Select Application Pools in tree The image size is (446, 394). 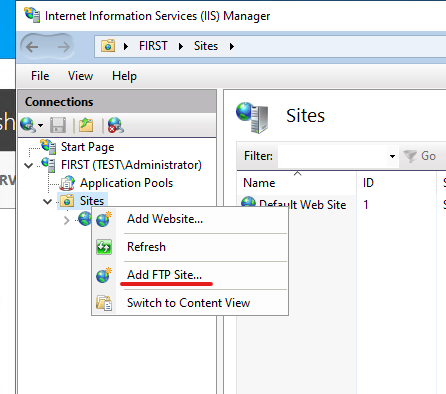tap(126, 183)
